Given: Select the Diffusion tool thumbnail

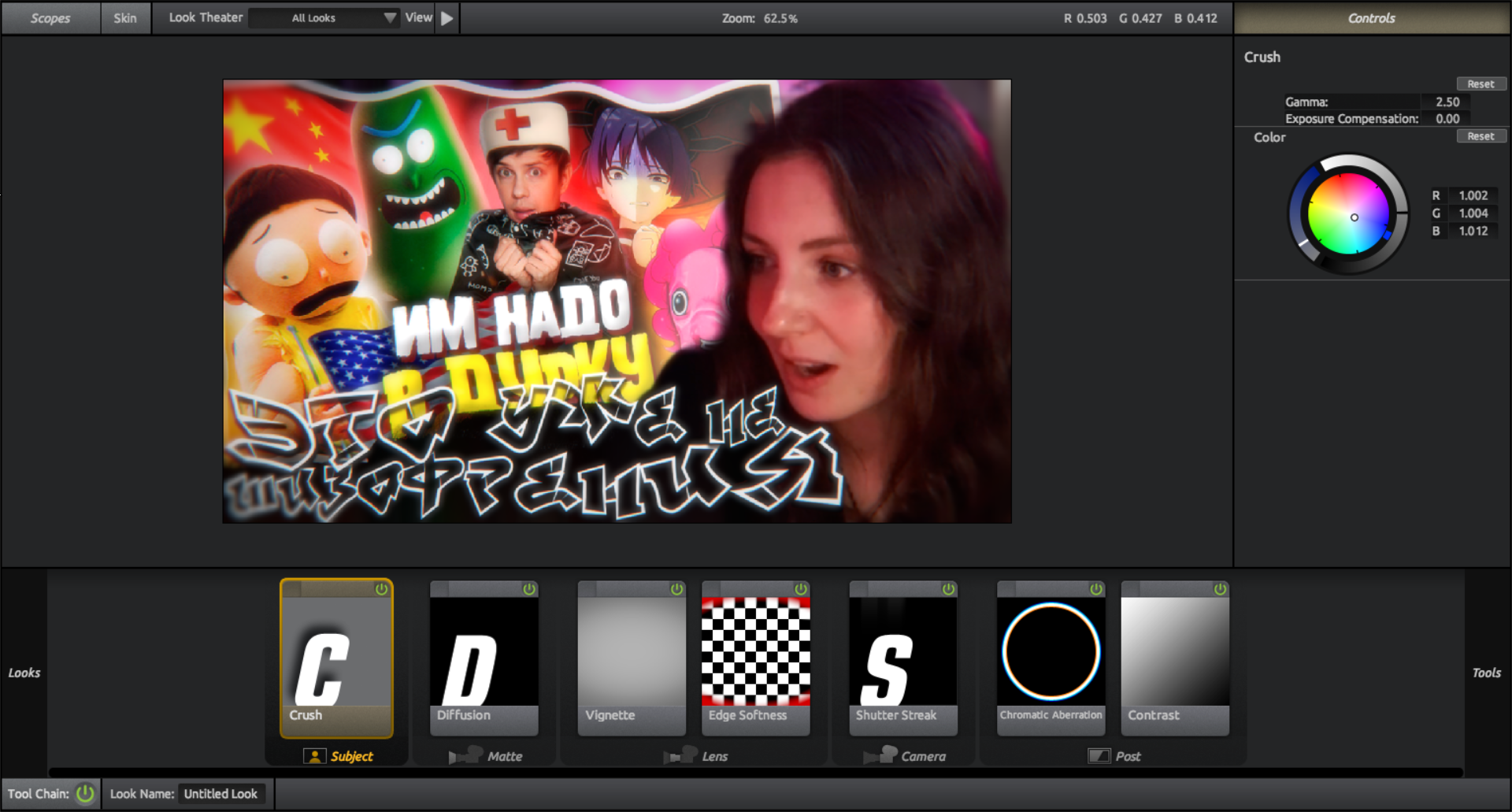Looking at the screenshot, I should [x=484, y=651].
